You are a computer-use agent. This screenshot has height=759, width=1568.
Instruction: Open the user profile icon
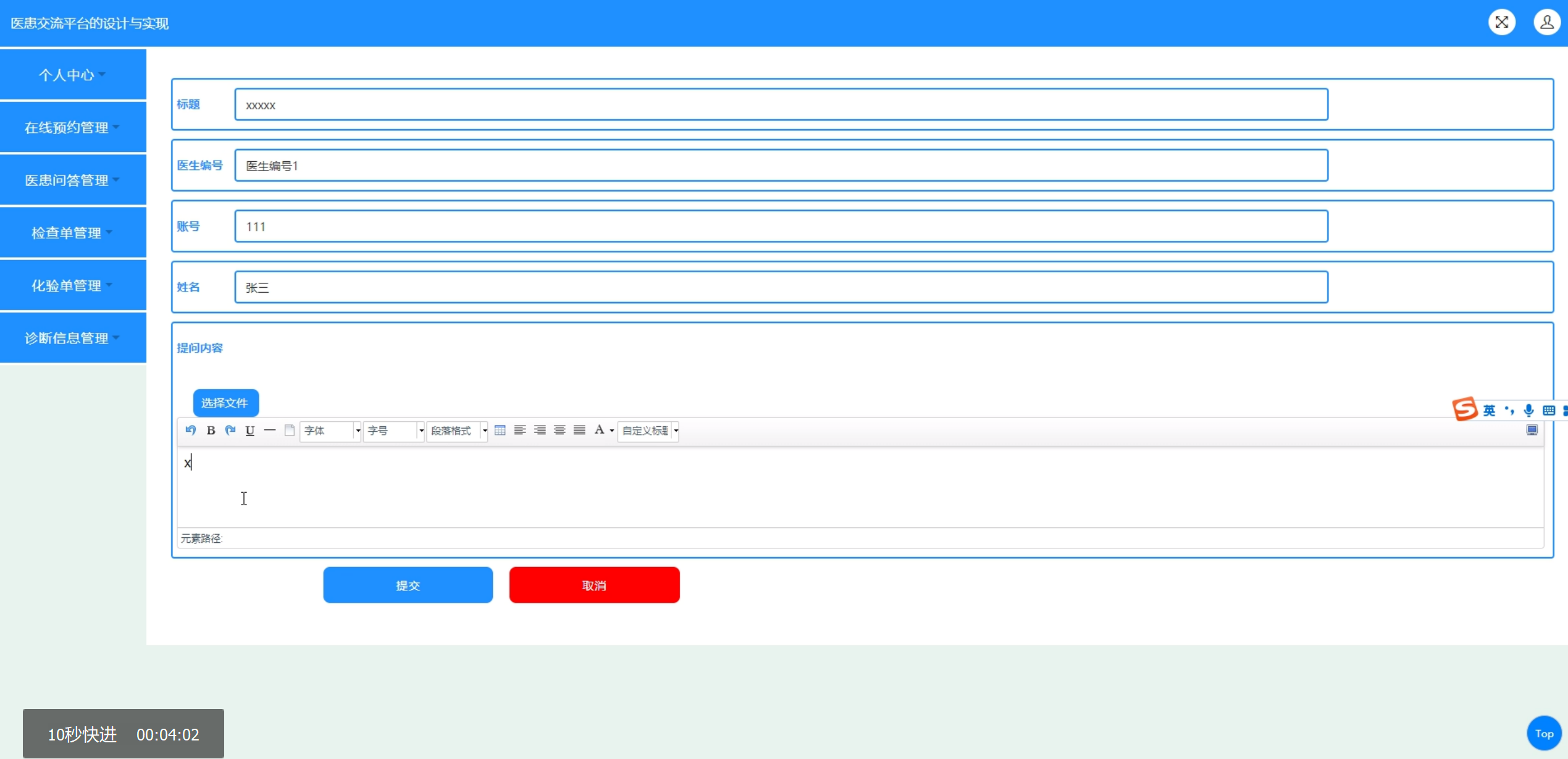pyautogui.click(x=1546, y=22)
